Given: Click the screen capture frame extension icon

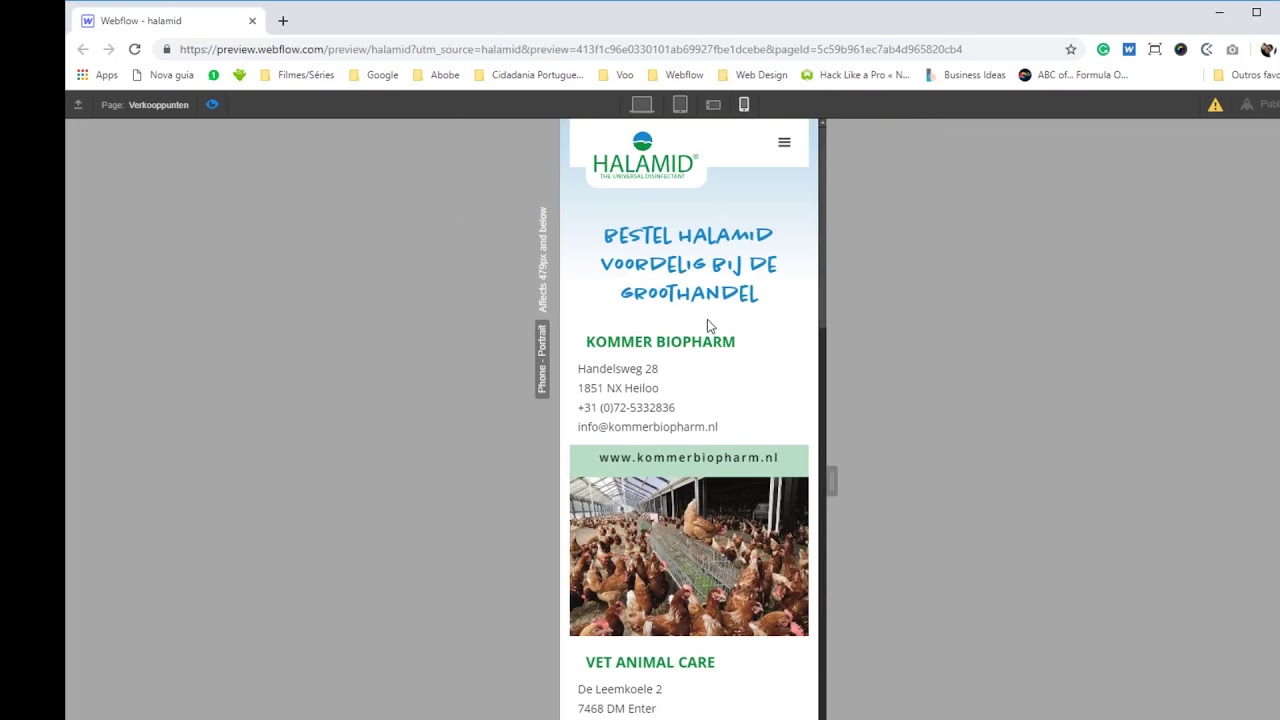Looking at the screenshot, I should coord(1155,49).
